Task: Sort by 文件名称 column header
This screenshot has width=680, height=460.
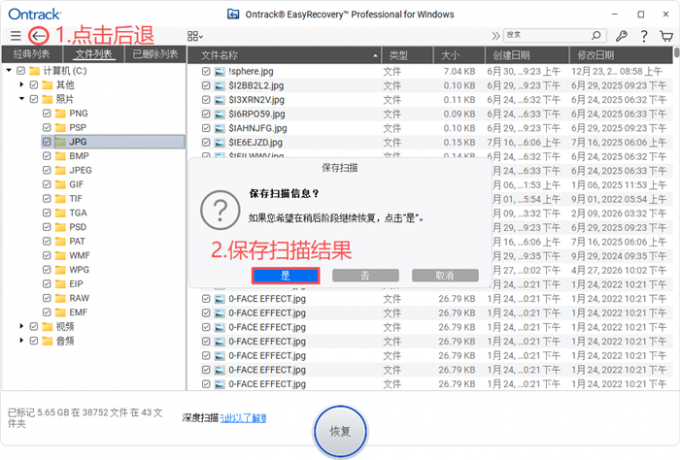Action: coord(284,55)
